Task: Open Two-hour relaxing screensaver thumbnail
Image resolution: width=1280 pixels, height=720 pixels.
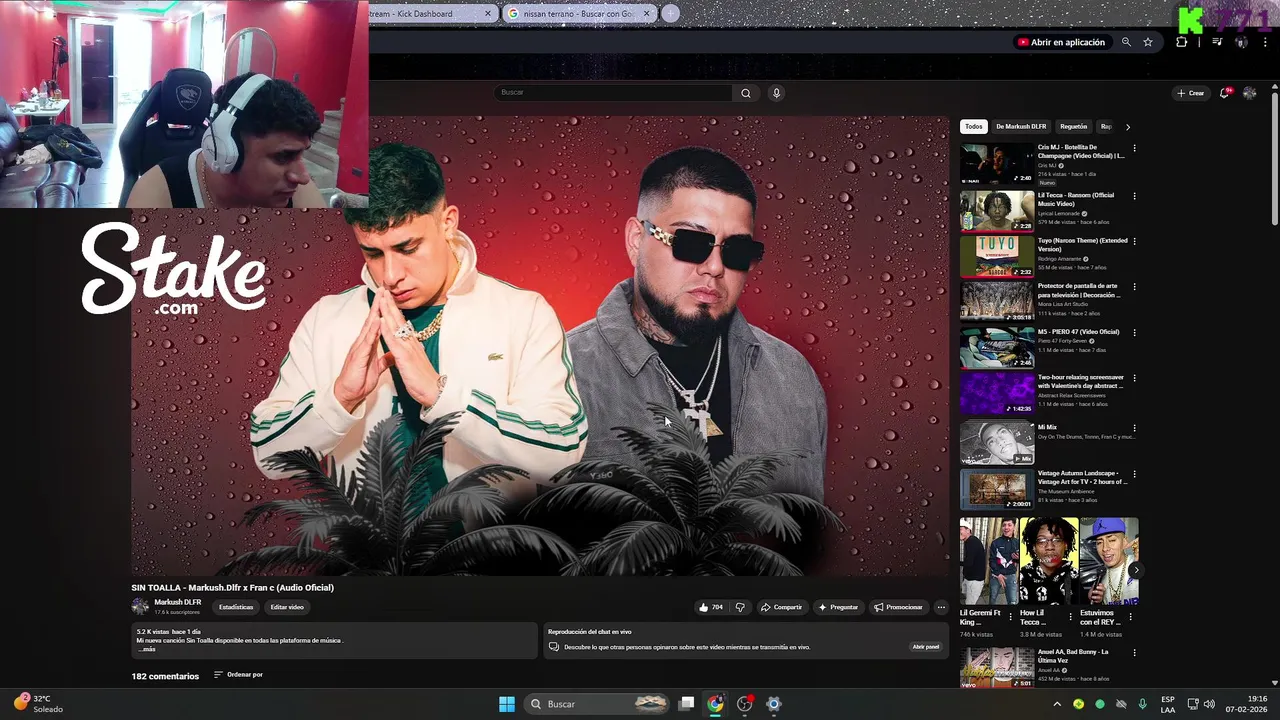Action: click(997, 393)
